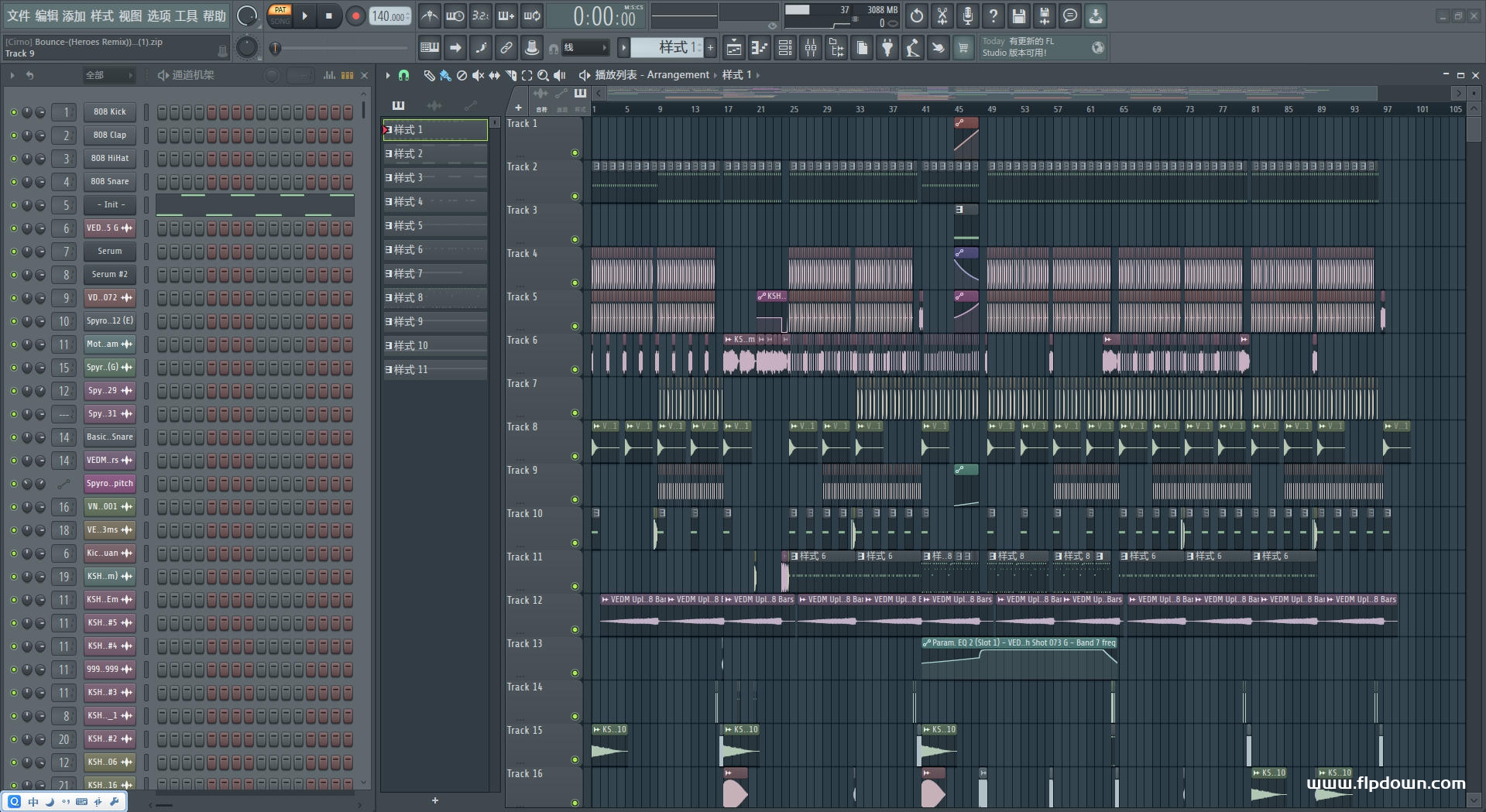
Task: Select pattern 样式 5 in the pattern list
Action: [434, 226]
